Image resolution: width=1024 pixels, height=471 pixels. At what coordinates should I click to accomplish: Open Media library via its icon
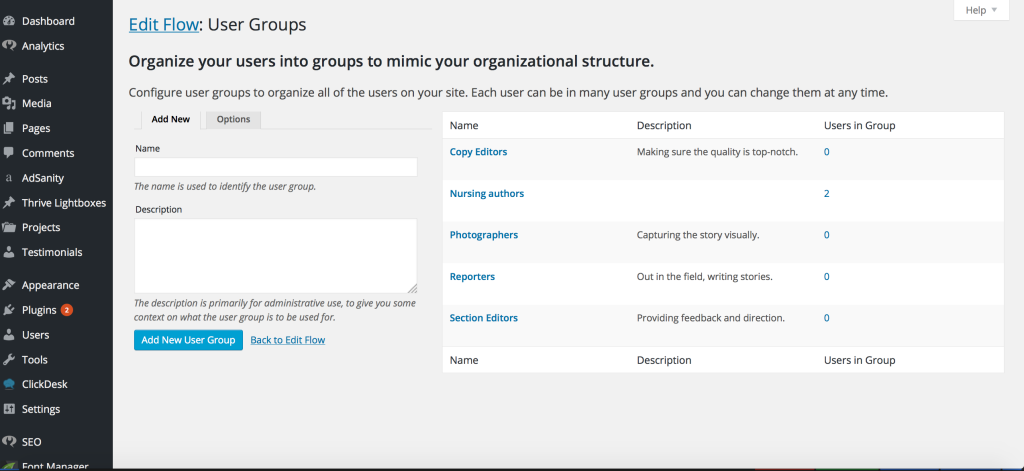[x=9, y=103]
